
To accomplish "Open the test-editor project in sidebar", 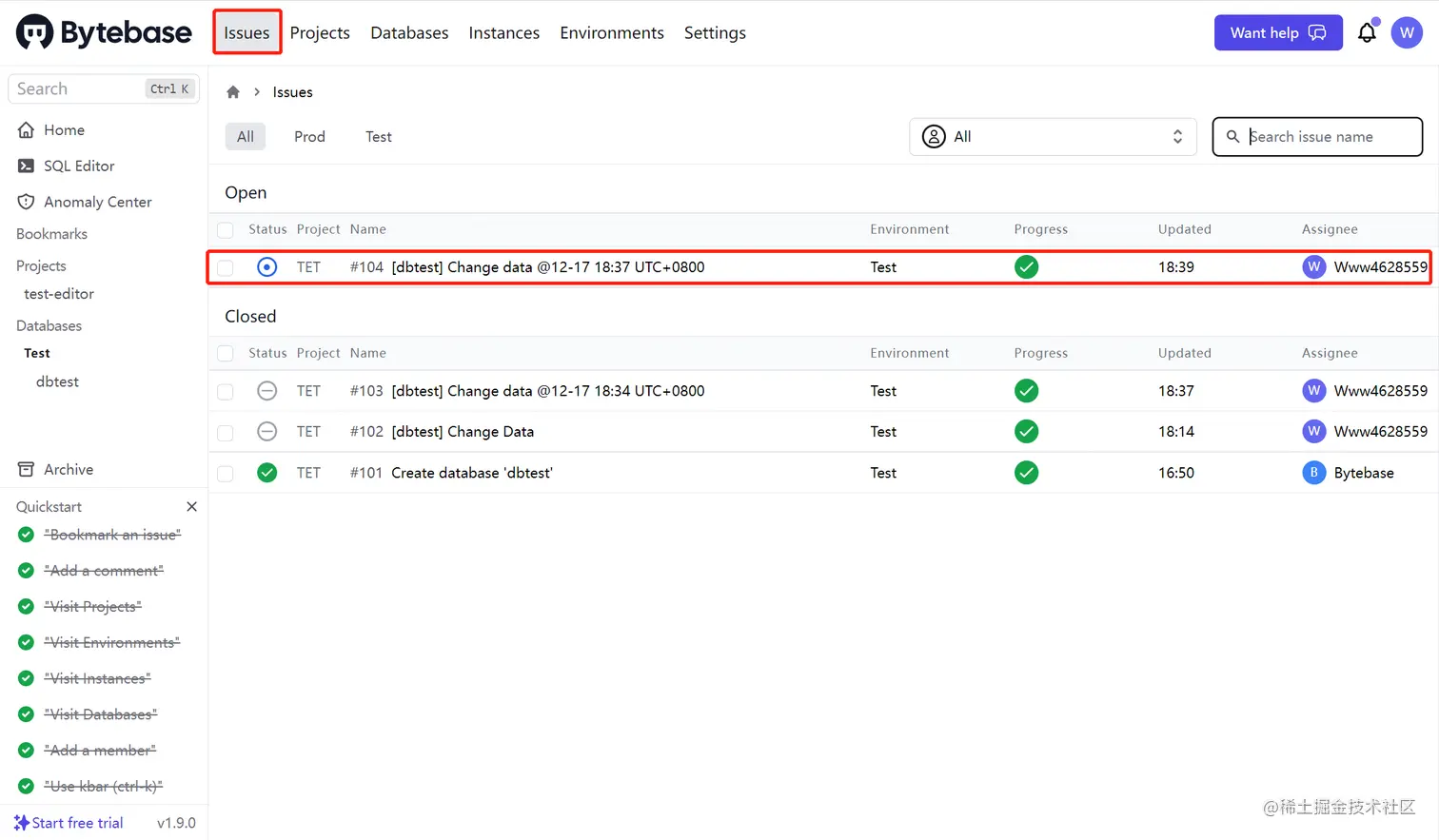I will pyautogui.click(x=59, y=294).
